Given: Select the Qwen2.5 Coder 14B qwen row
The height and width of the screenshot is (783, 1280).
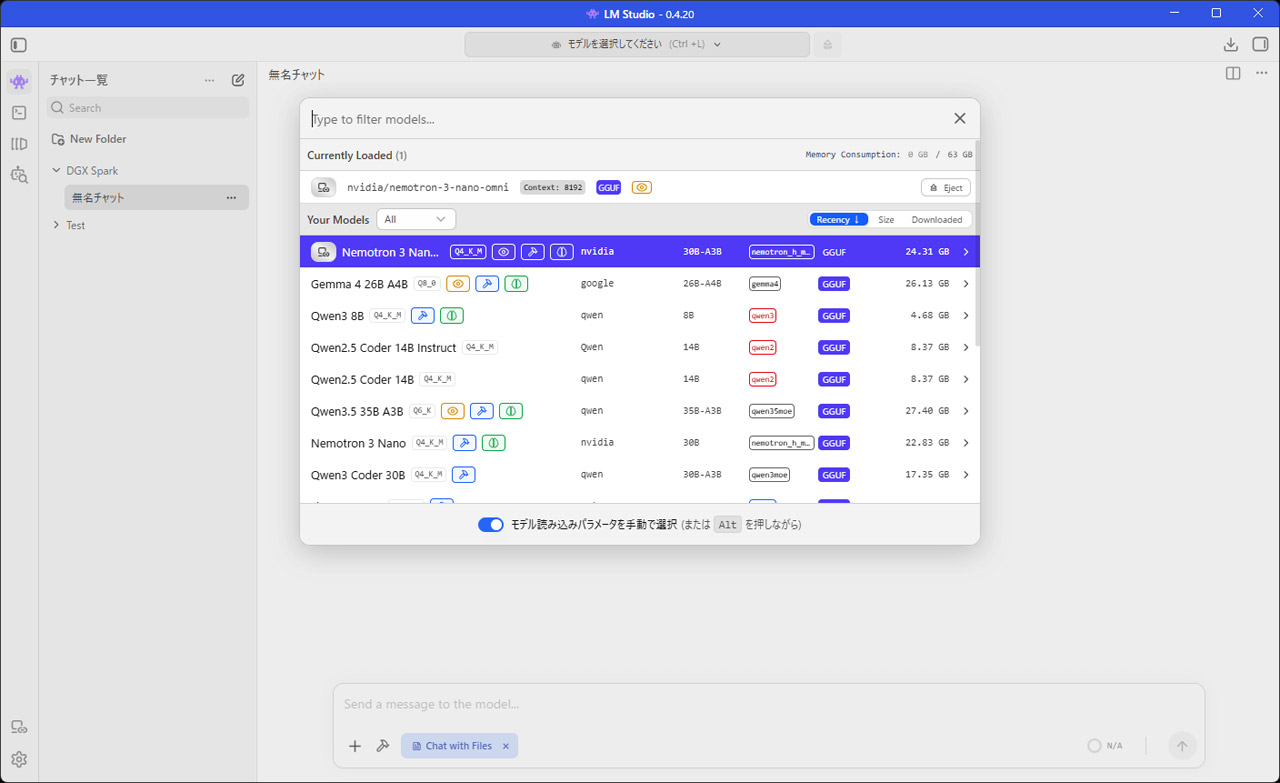Looking at the screenshot, I should (640, 380).
